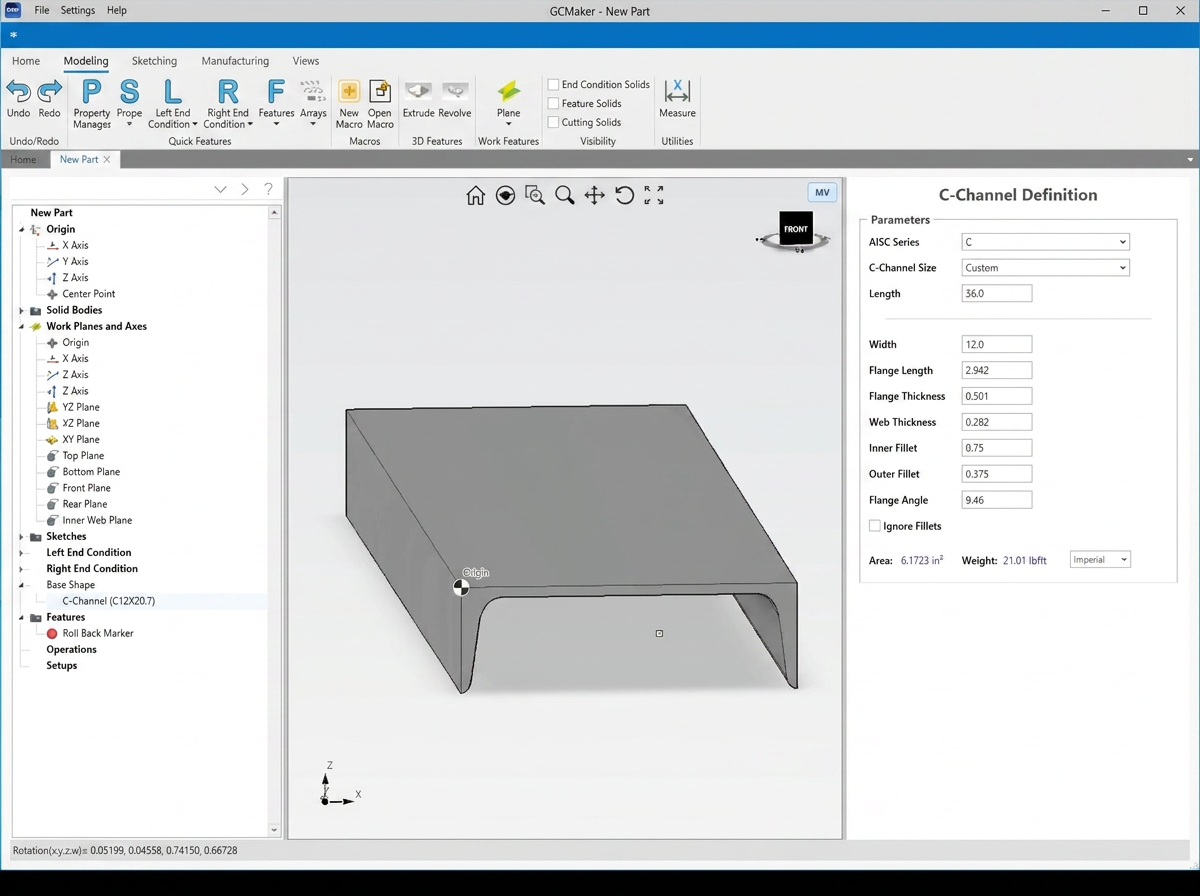Select the YZ Plane tree item
The height and width of the screenshot is (896, 1200).
click(81, 408)
